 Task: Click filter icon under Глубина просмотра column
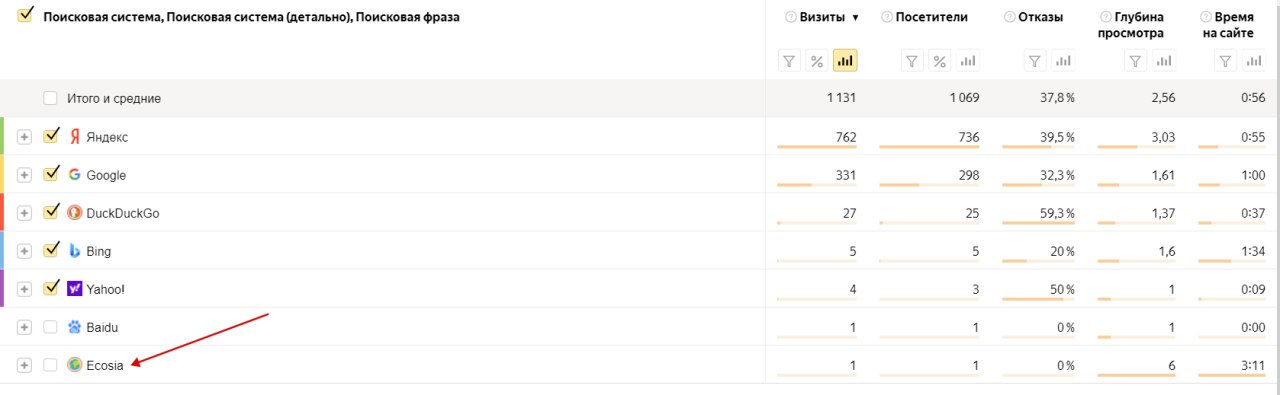click(x=1135, y=62)
